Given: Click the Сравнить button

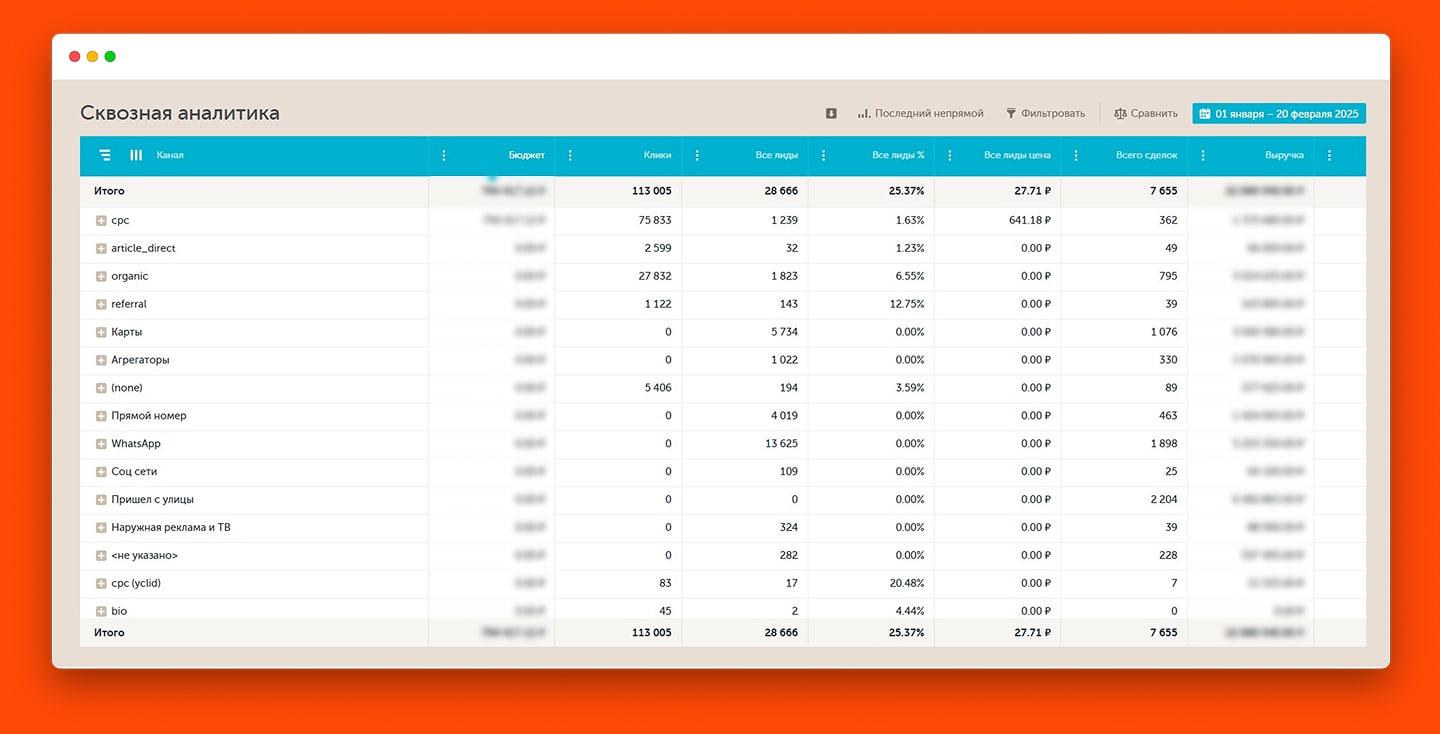Looking at the screenshot, I should [1146, 114].
